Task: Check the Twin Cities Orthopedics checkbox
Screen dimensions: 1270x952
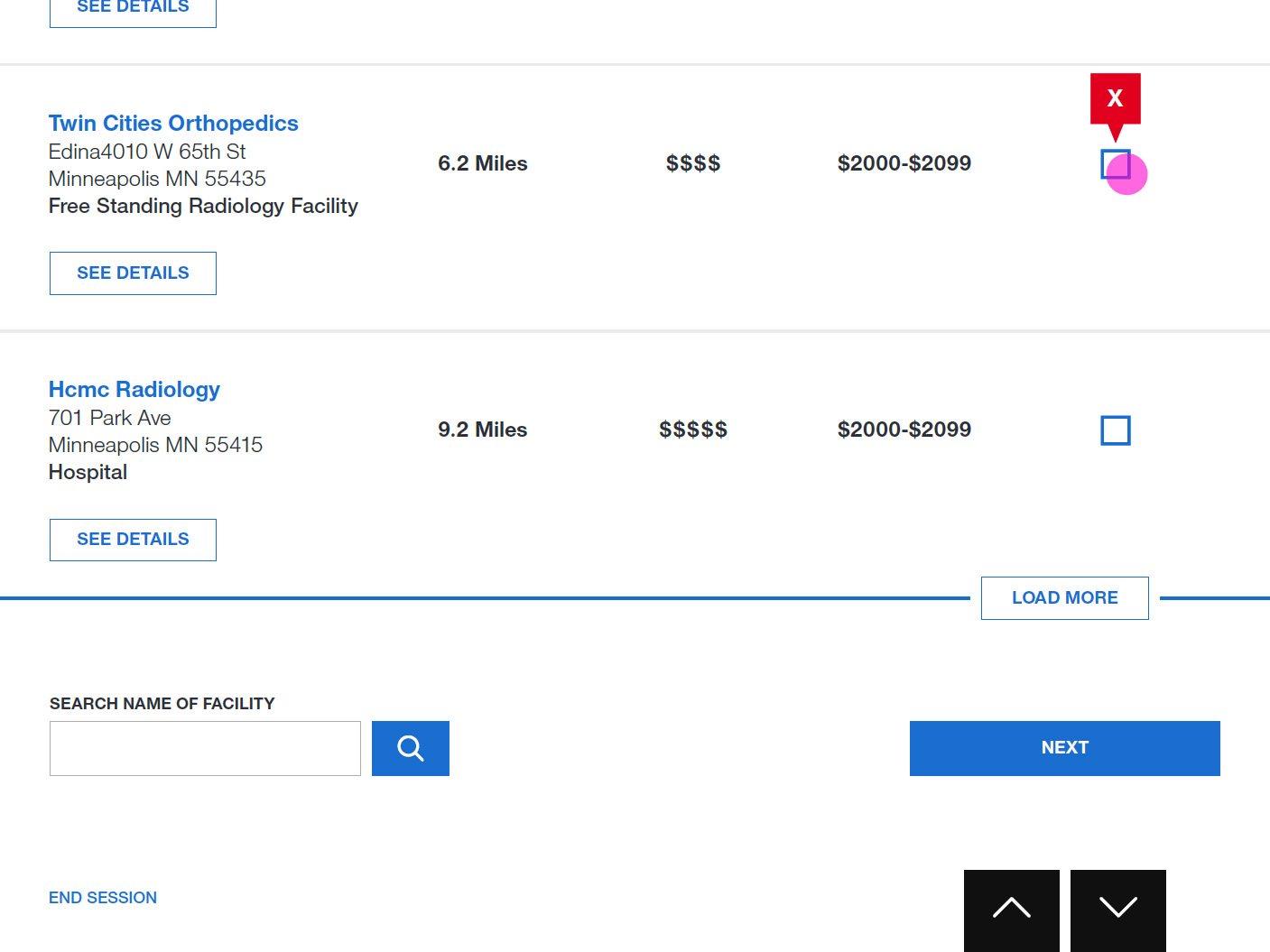Action: (1116, 164)
